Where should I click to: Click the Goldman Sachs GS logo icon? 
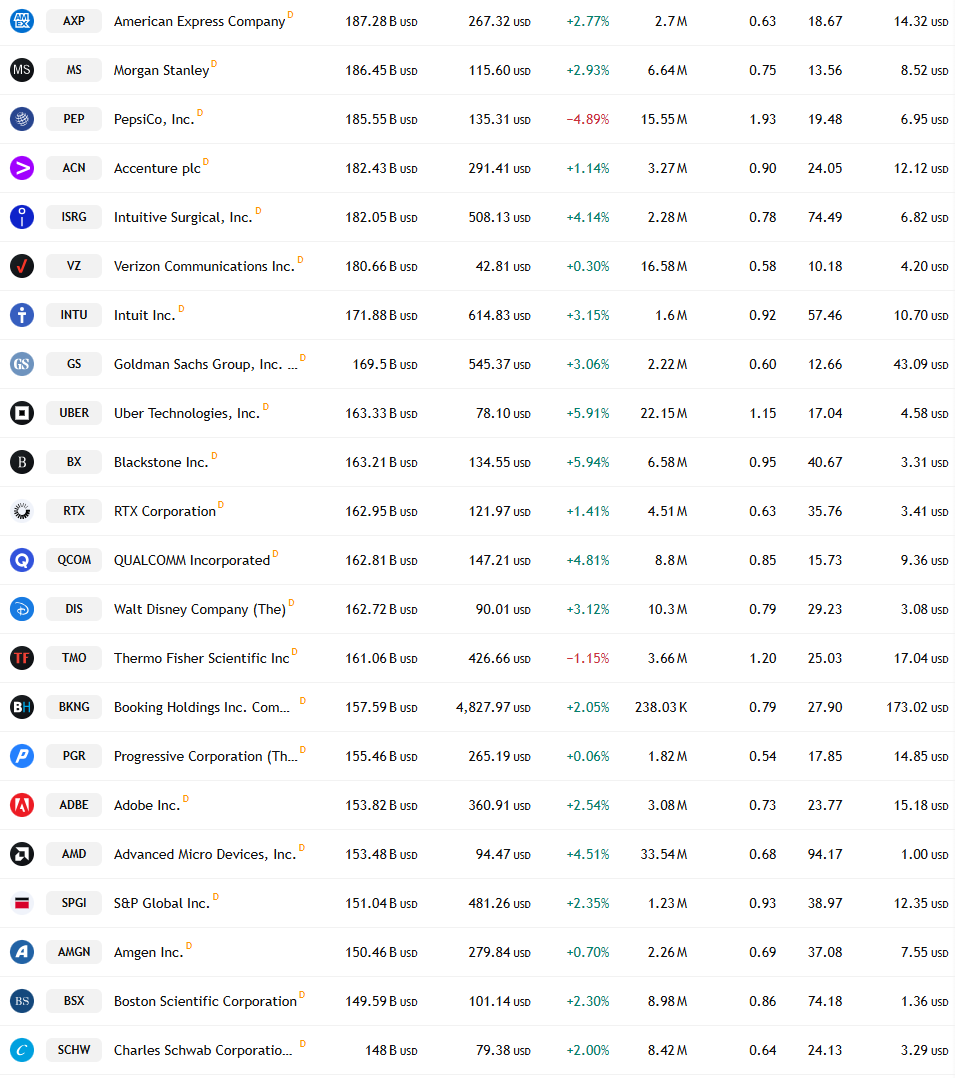pos(22,364)
